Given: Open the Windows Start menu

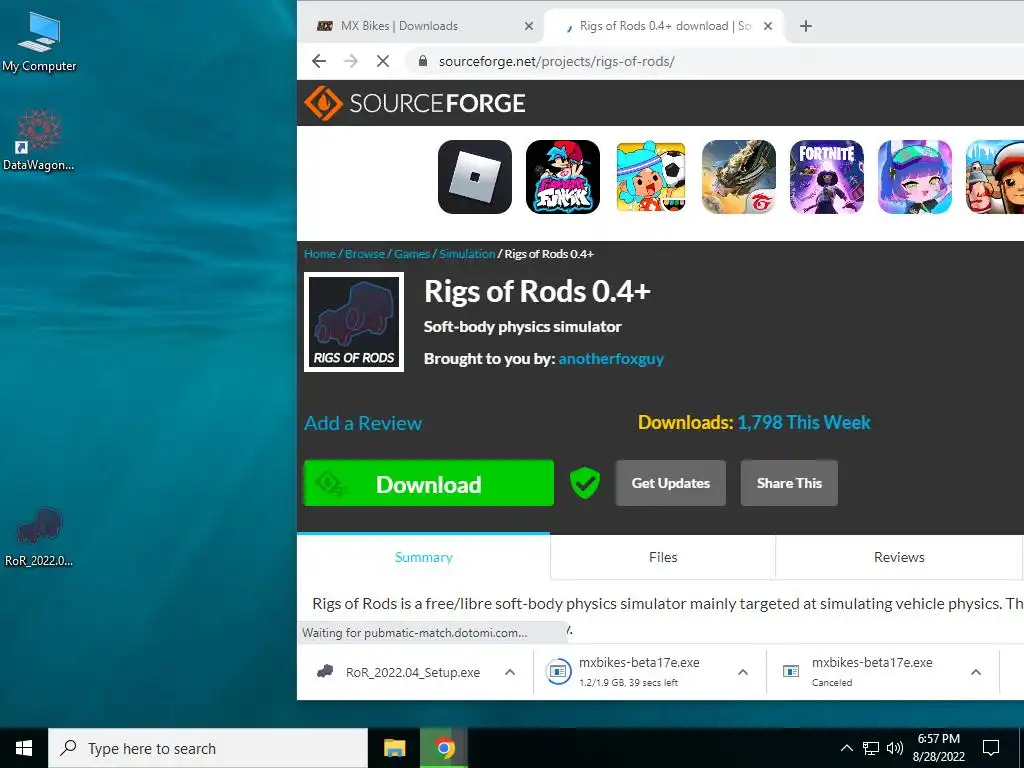Looking at the screenshot, I should pyautogui.click(x=24, y=748).
